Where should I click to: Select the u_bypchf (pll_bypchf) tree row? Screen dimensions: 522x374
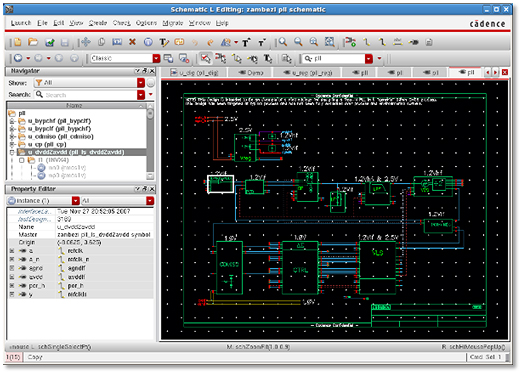point(59,121)
